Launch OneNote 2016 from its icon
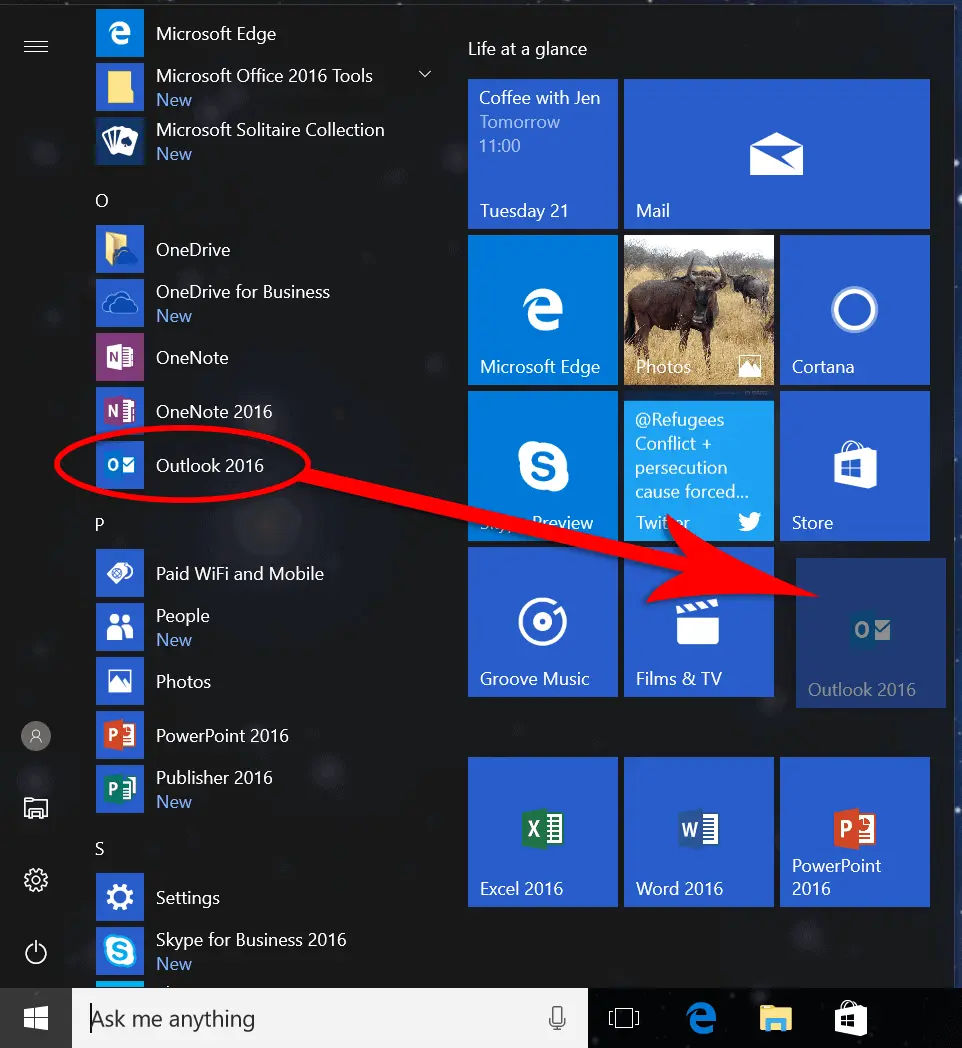The image size is (962, 1048). coord(120,411)
